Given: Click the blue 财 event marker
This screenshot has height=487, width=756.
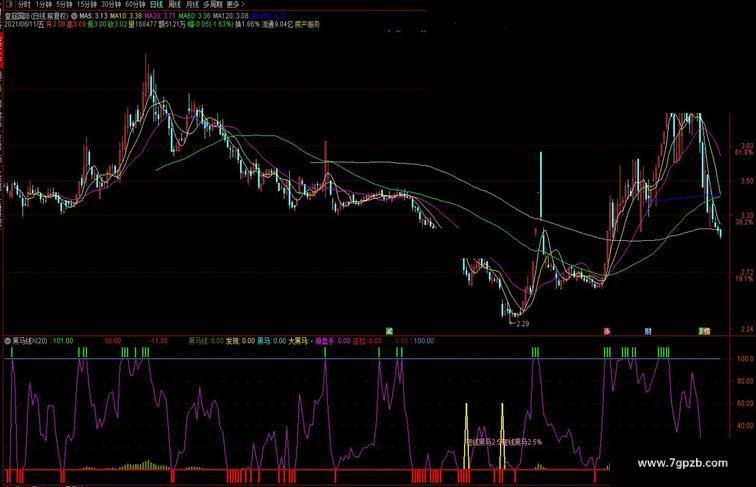Looking at the screenshot, I should [648, 331].
